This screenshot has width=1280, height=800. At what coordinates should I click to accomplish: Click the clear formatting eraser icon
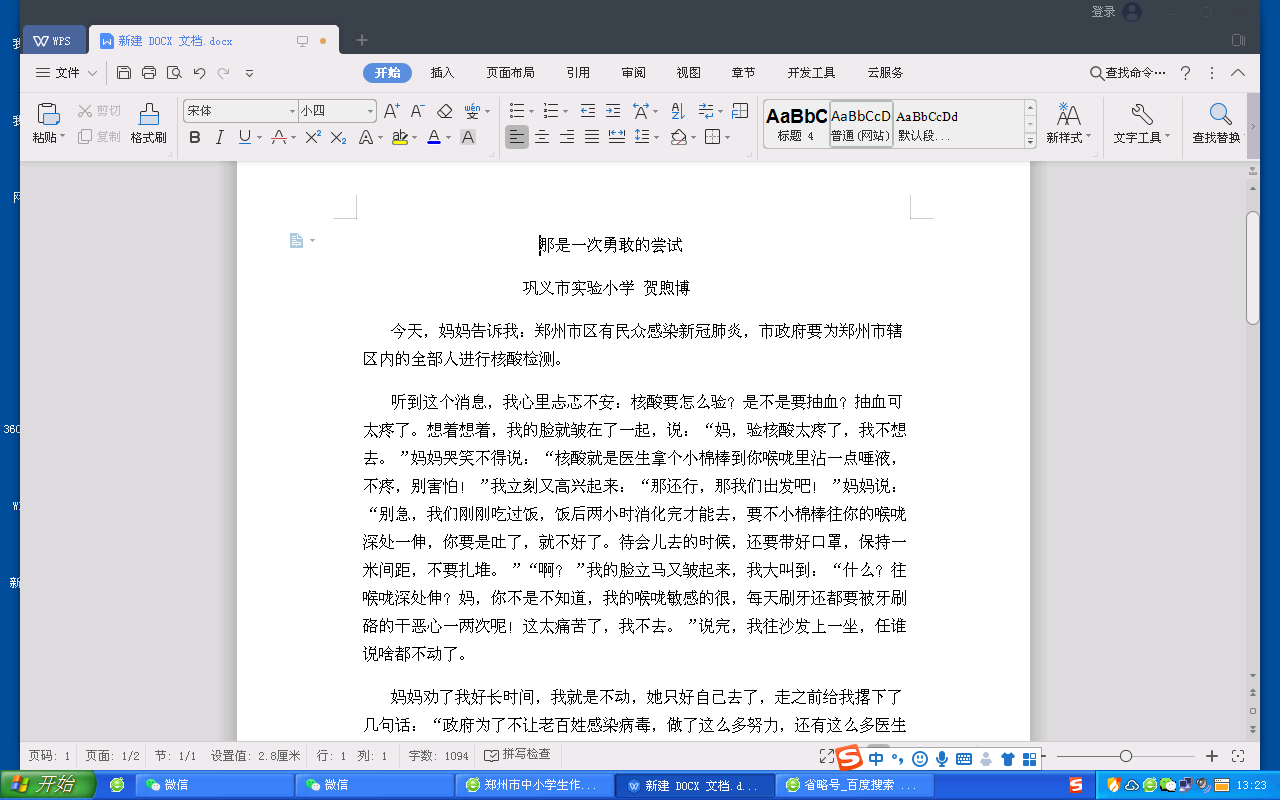445,111
